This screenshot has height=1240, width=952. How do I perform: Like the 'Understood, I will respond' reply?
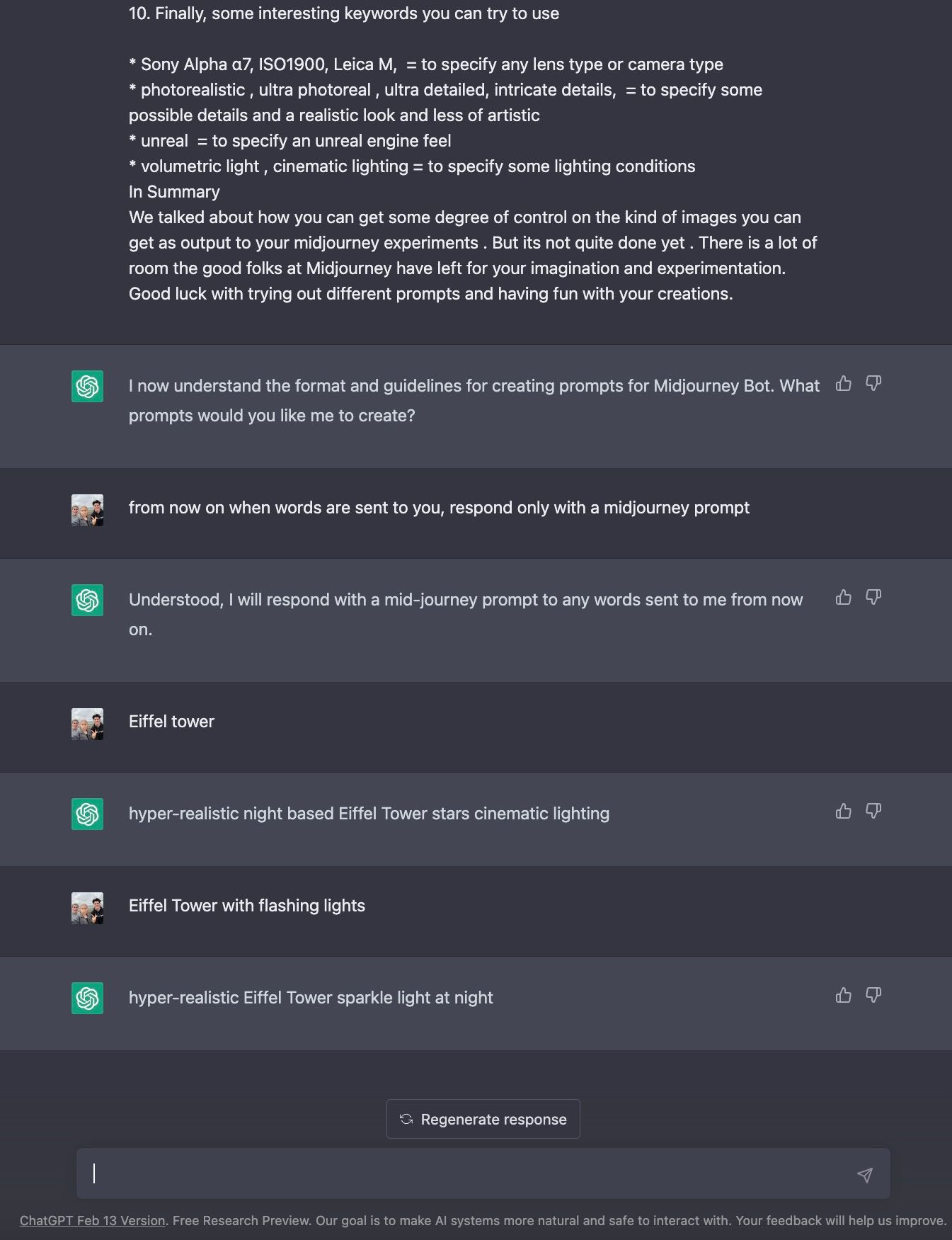(843, 597)
